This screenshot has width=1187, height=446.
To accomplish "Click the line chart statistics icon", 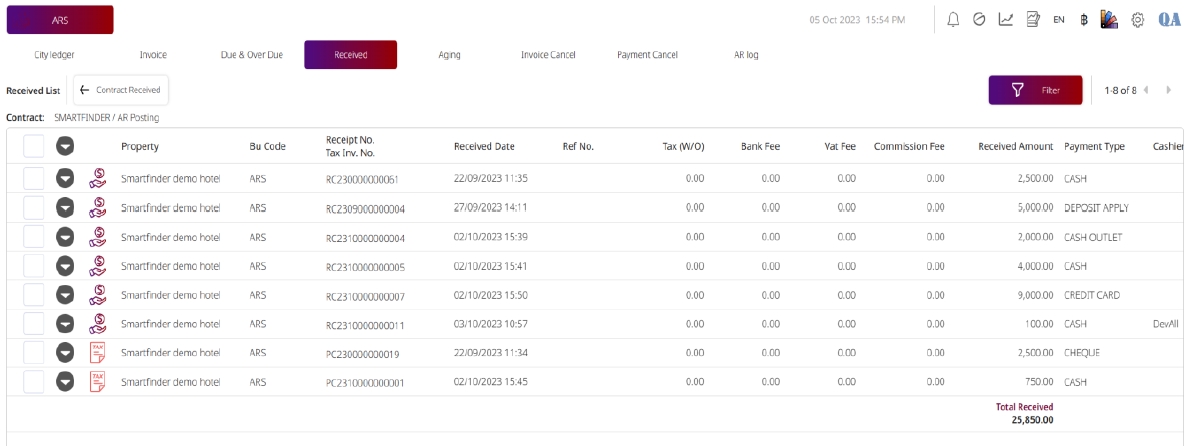I will point(1006,20).
